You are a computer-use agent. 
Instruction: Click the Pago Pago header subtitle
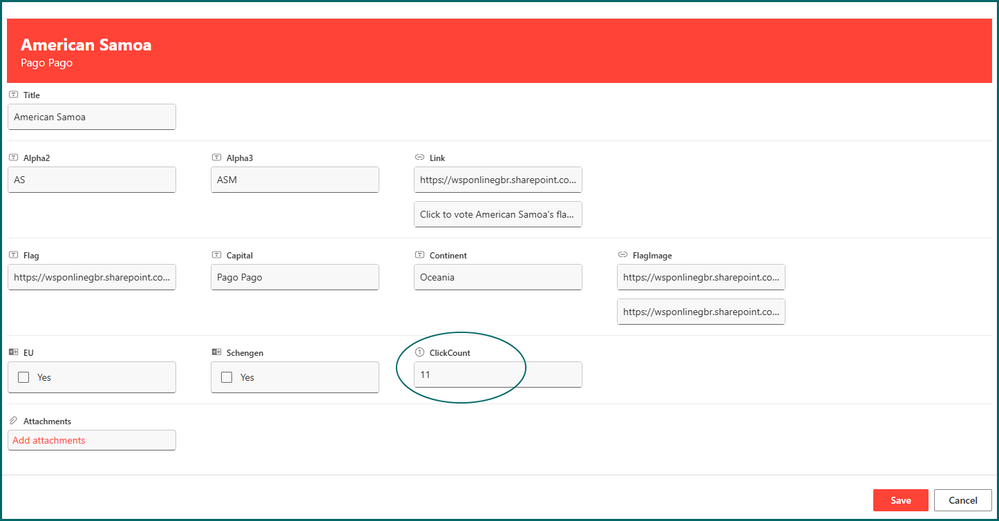point(47,63)
